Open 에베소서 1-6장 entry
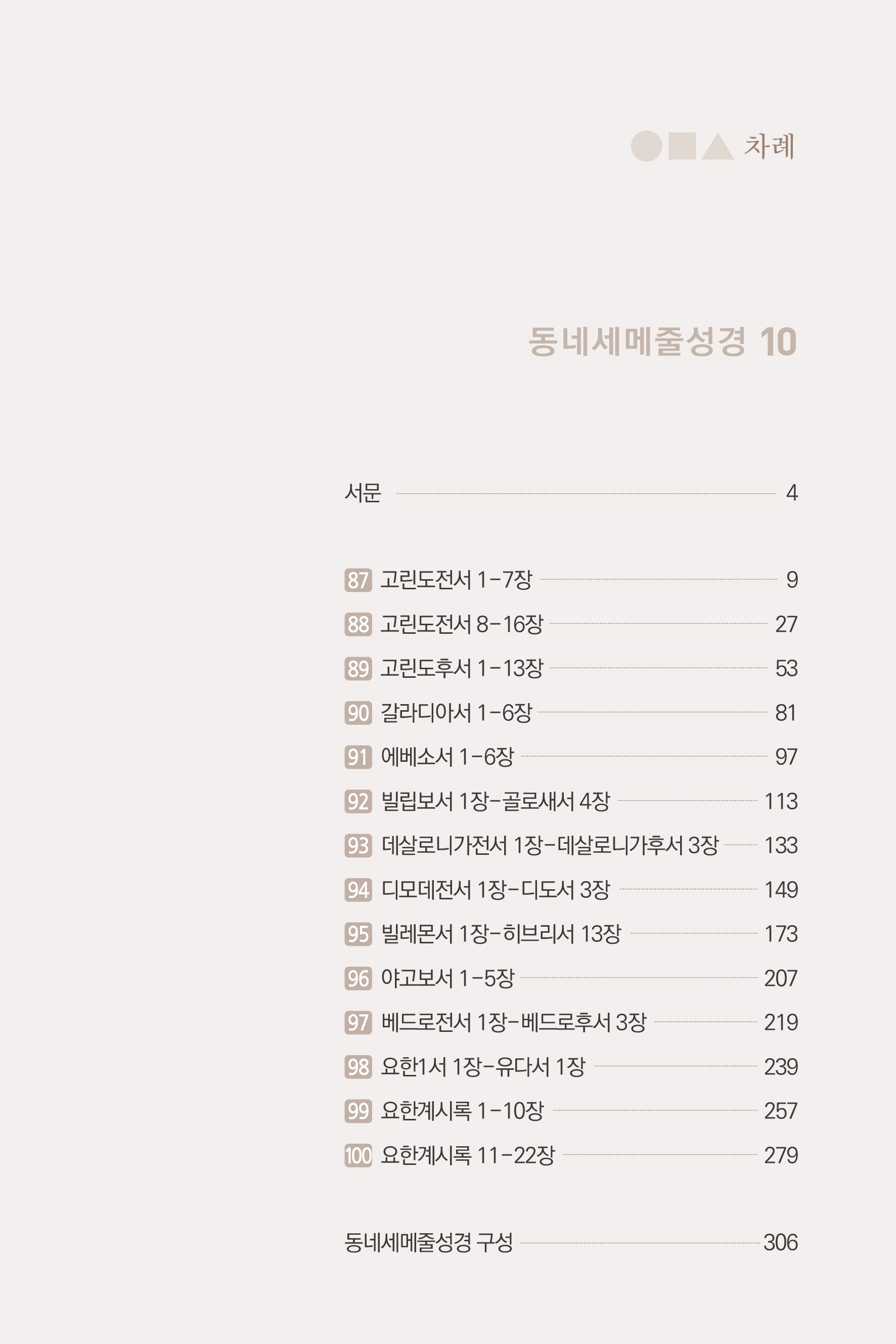 click(x=447, y=757)
